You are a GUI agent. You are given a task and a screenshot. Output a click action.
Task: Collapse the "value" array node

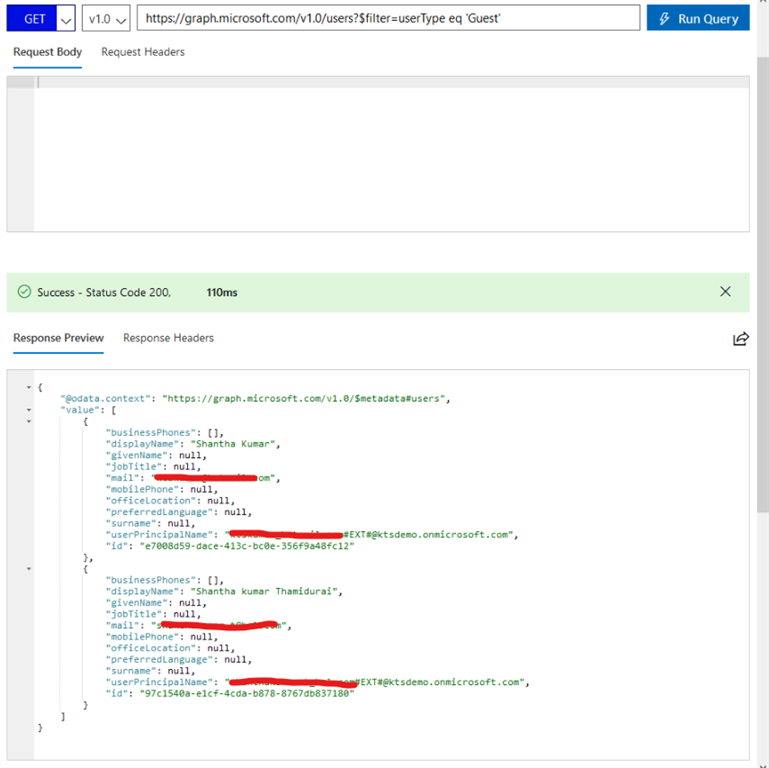pos(29,409)
